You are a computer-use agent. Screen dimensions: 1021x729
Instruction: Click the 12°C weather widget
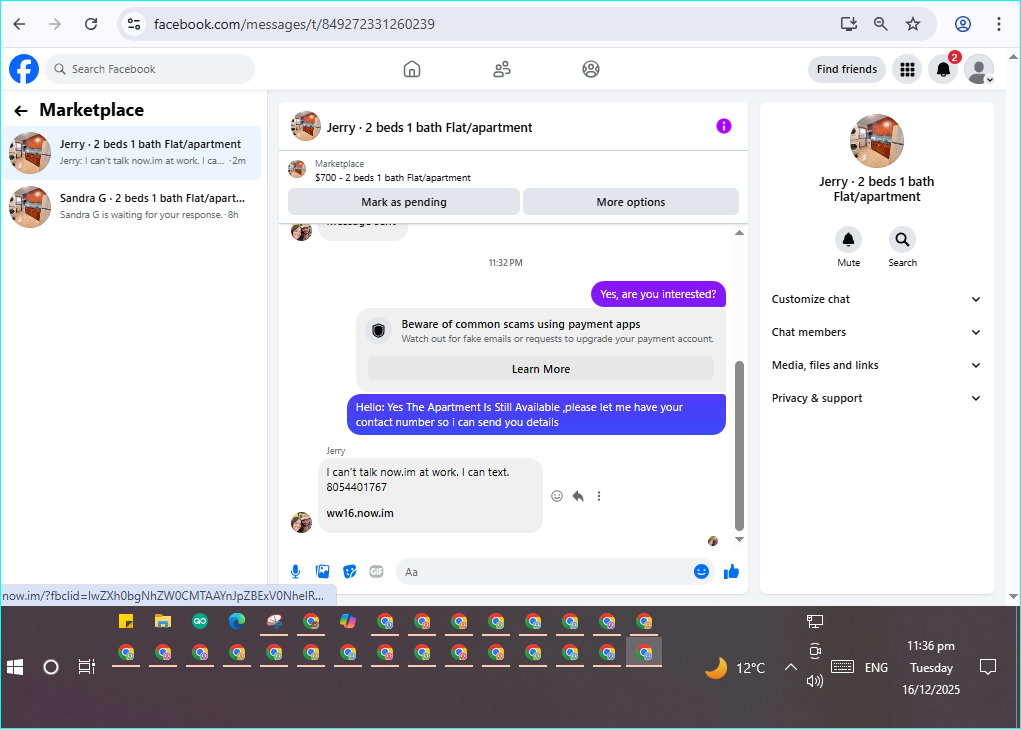pyautogui.click(x=736, y=668)
